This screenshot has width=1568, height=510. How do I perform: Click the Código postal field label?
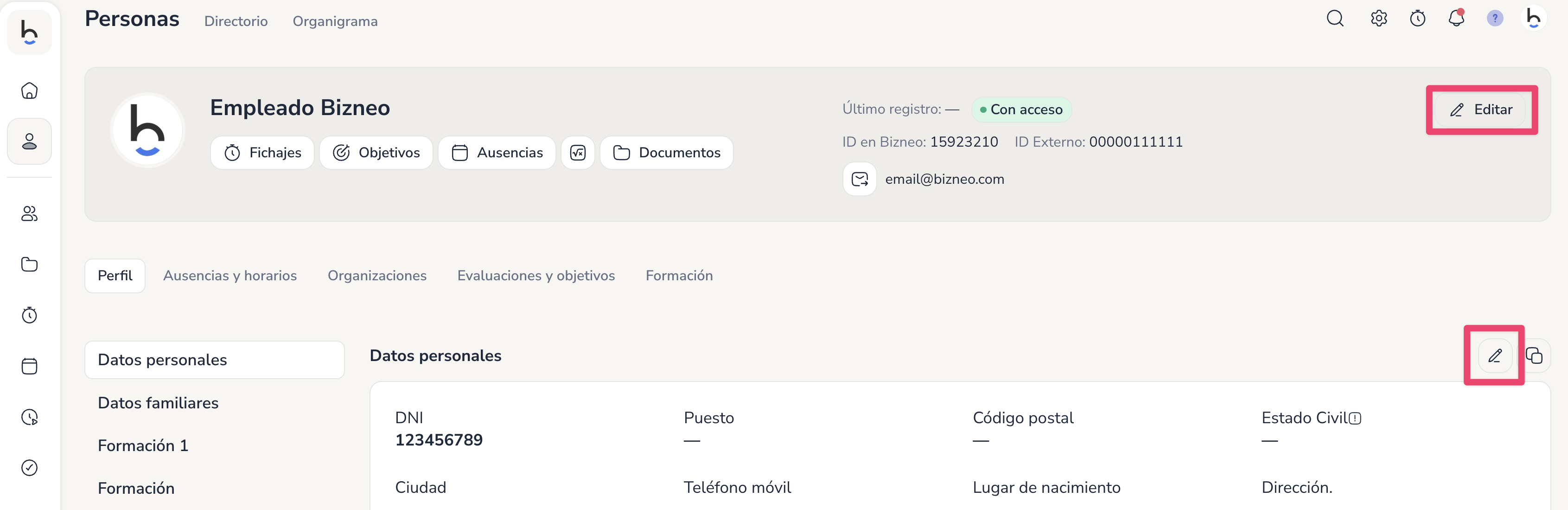[x=1023, y=418]
